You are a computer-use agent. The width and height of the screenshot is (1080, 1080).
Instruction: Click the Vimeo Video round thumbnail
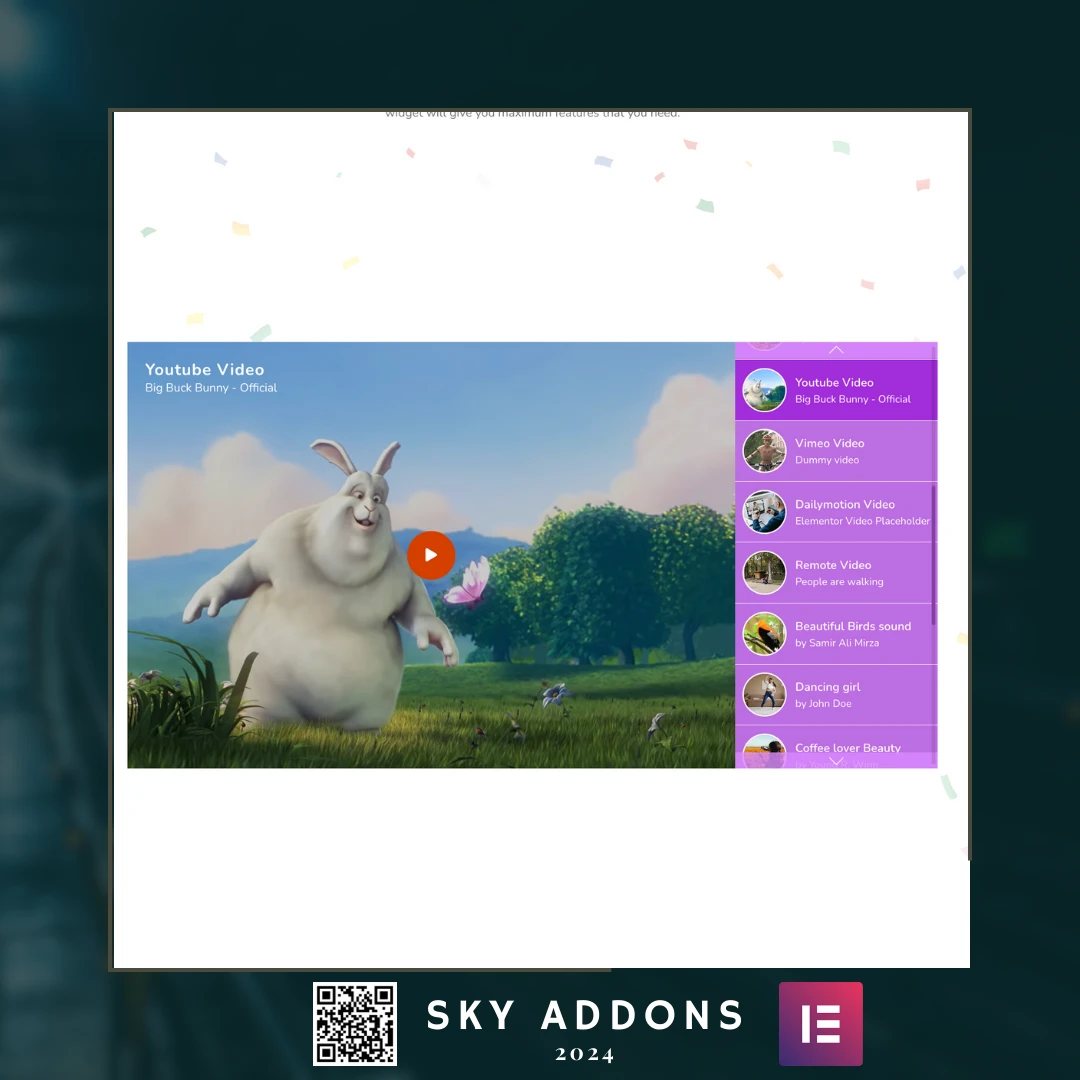click(x=764, y=451)
